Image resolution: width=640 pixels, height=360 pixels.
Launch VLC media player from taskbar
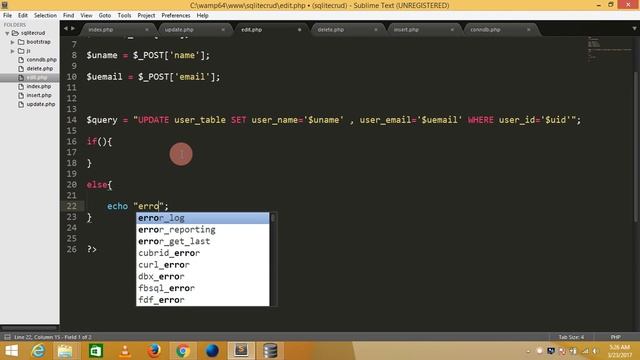pos(125,351)
